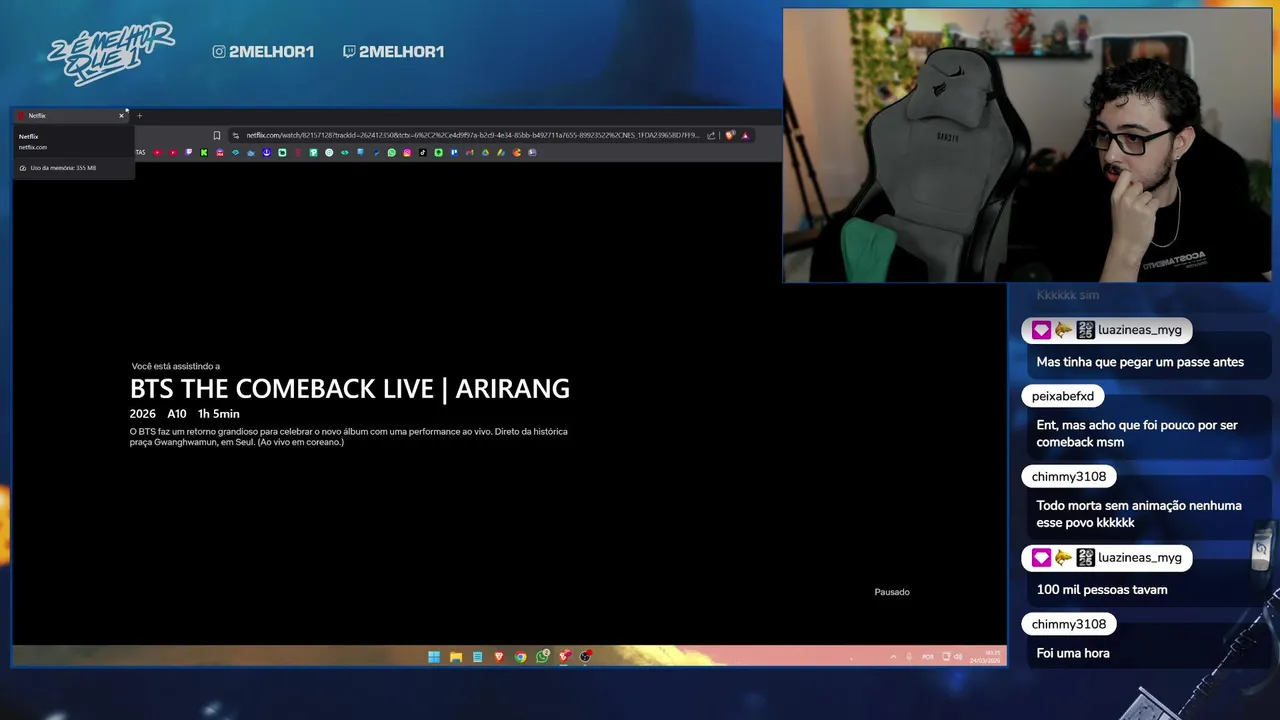Open Google Chrome from the taskbar
The width and height of the screenshot is (1280, 720).
[520, 657]
